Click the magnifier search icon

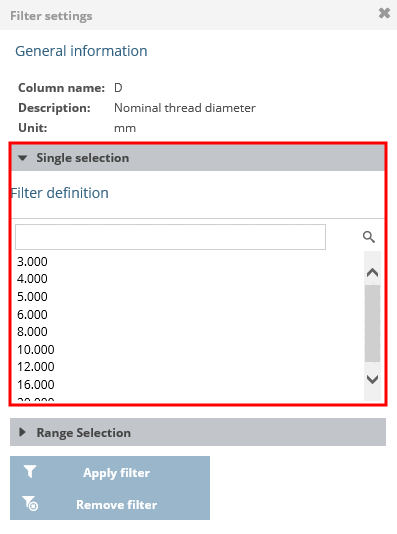tap(369, 237)
